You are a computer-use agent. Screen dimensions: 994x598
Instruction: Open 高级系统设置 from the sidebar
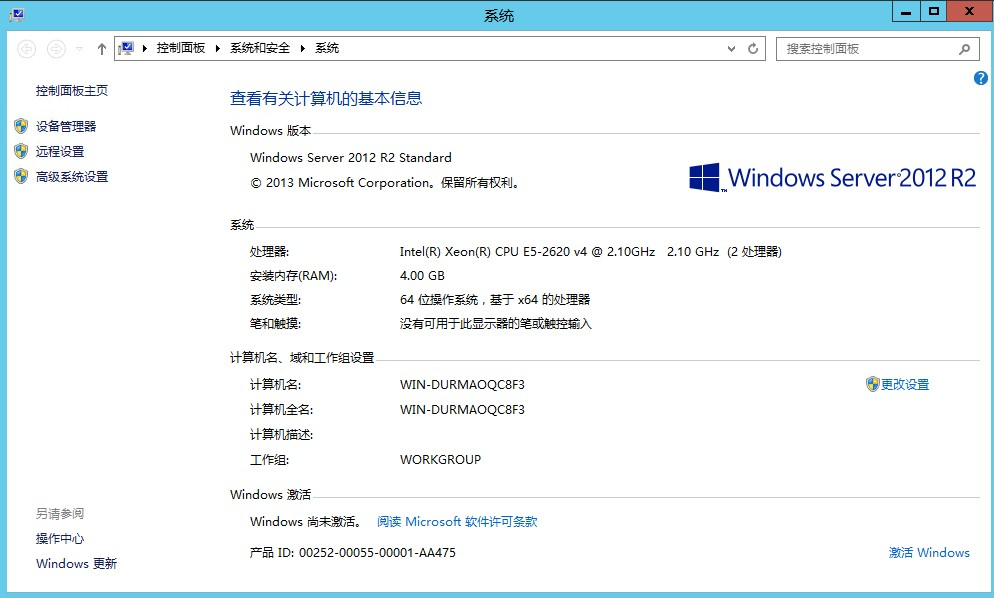(72, 177)
